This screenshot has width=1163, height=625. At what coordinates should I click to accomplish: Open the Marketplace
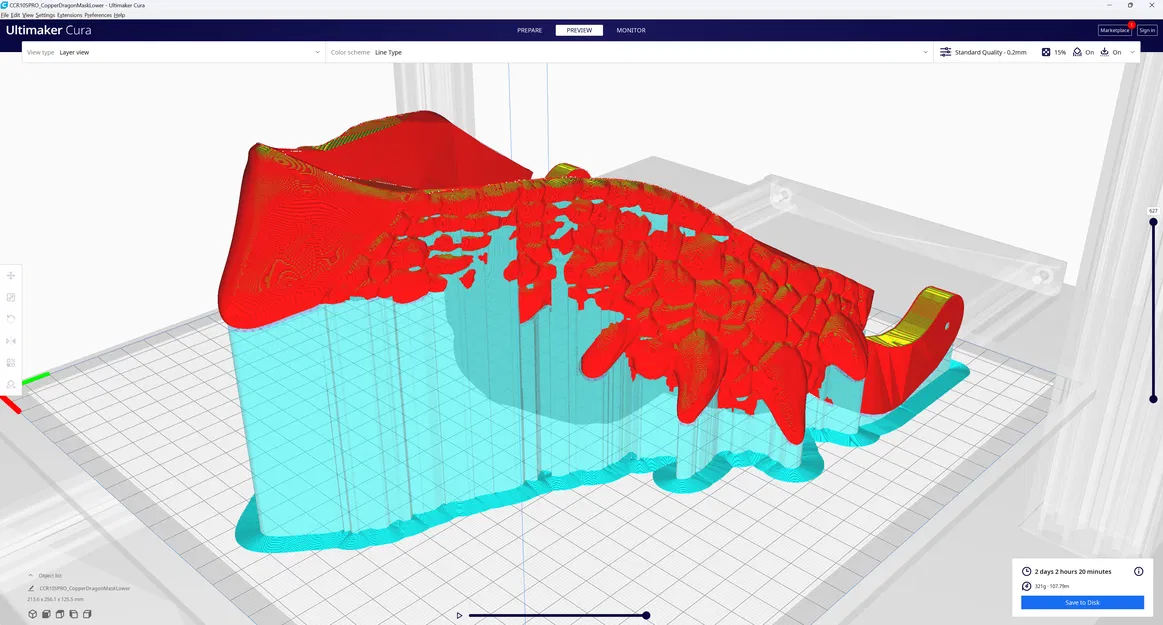pos(1114,30)
